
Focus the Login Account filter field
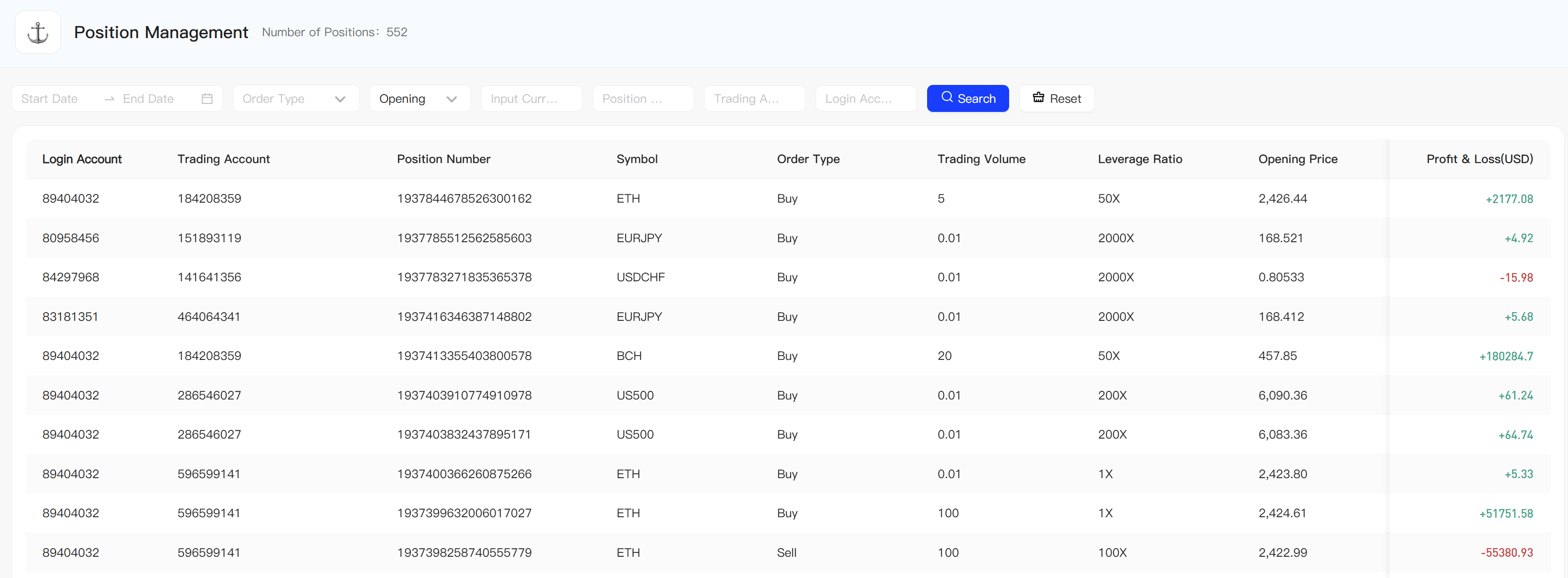click(866, 98)
